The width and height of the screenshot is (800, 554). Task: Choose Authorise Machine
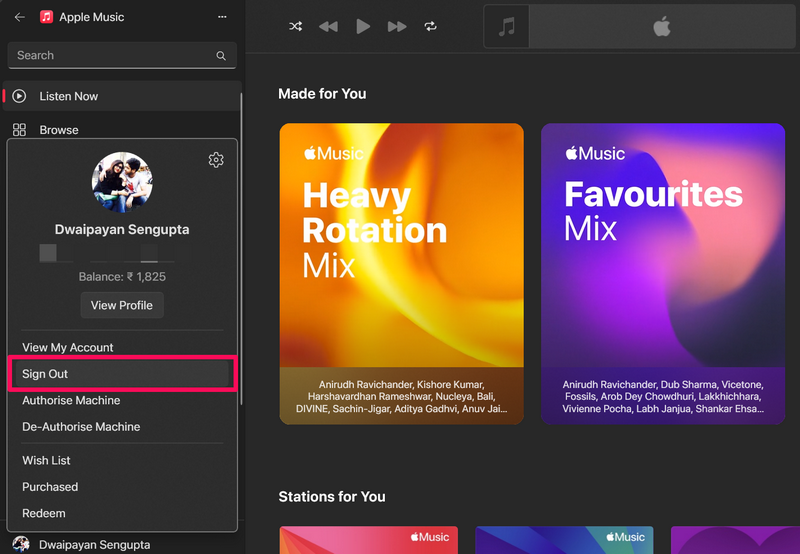click(71, 400)
